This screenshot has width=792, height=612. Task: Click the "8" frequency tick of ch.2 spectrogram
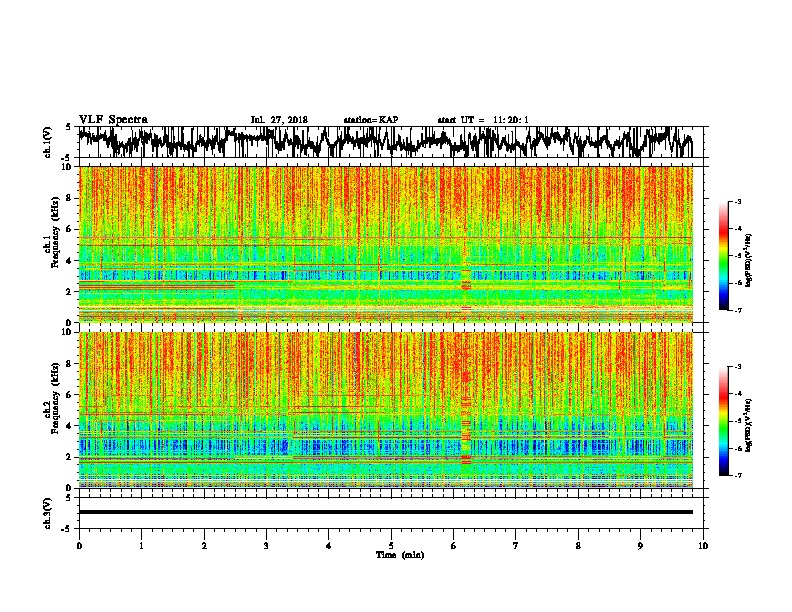pyautogui.click(x=71, y=364)
